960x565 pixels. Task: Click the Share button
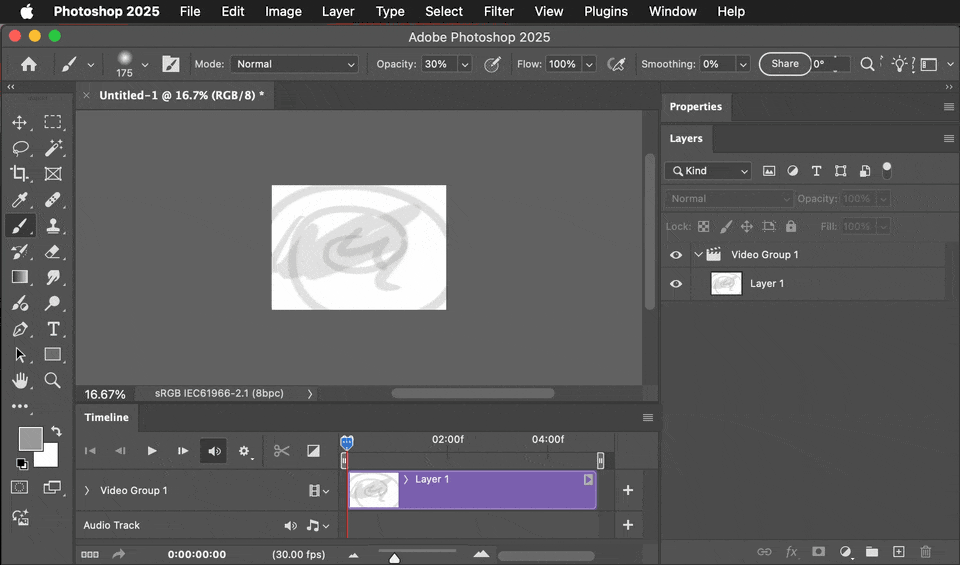(x=785, y=64)
